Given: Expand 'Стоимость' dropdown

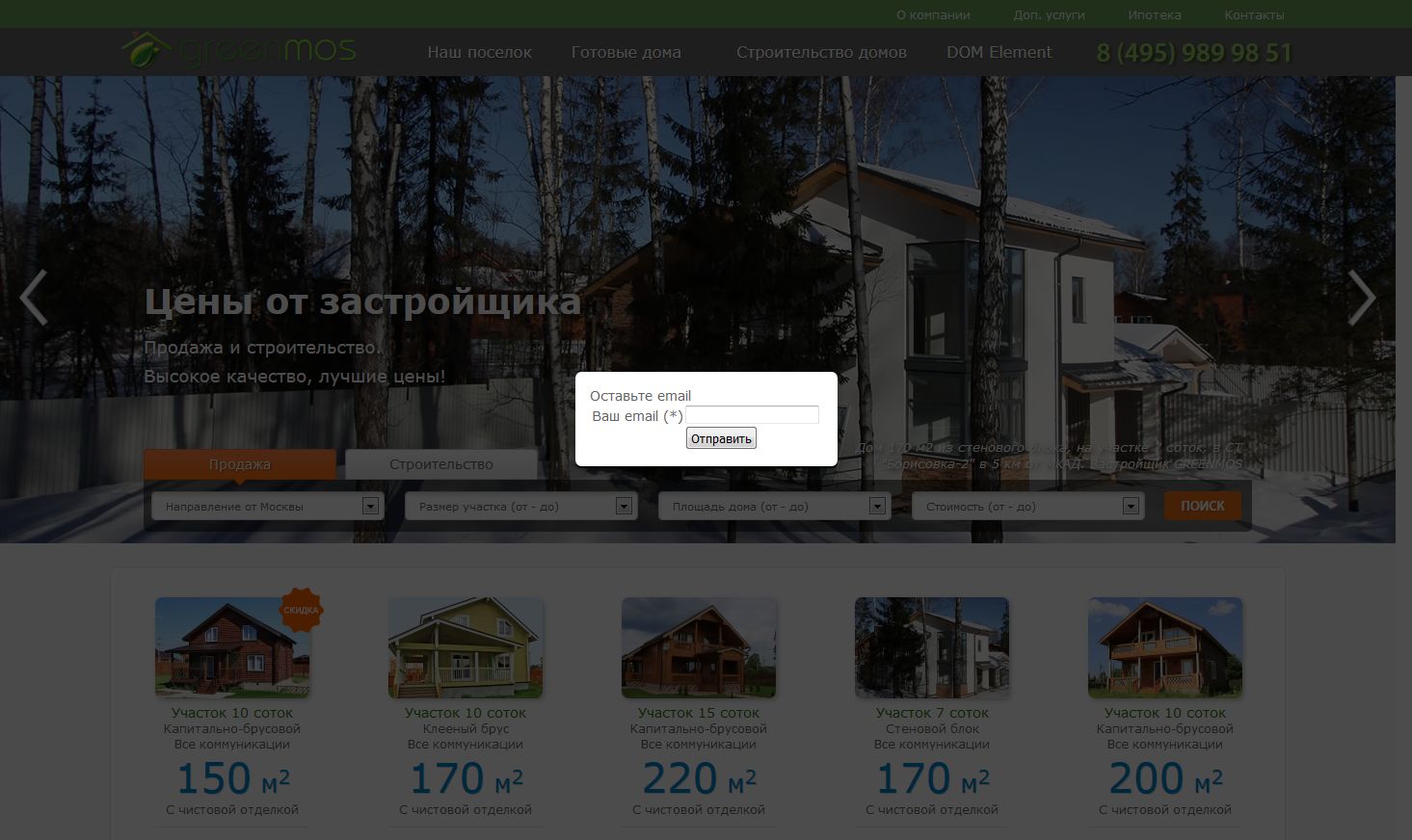Looking at the screenshot, I should pyautogui.click(x=1028, y=506).
